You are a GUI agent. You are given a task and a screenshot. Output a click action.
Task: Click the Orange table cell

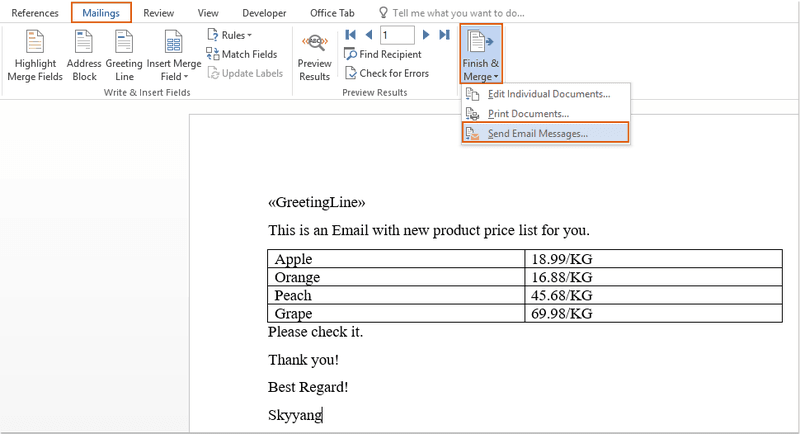pyautogui.click(x=396, y=277)
